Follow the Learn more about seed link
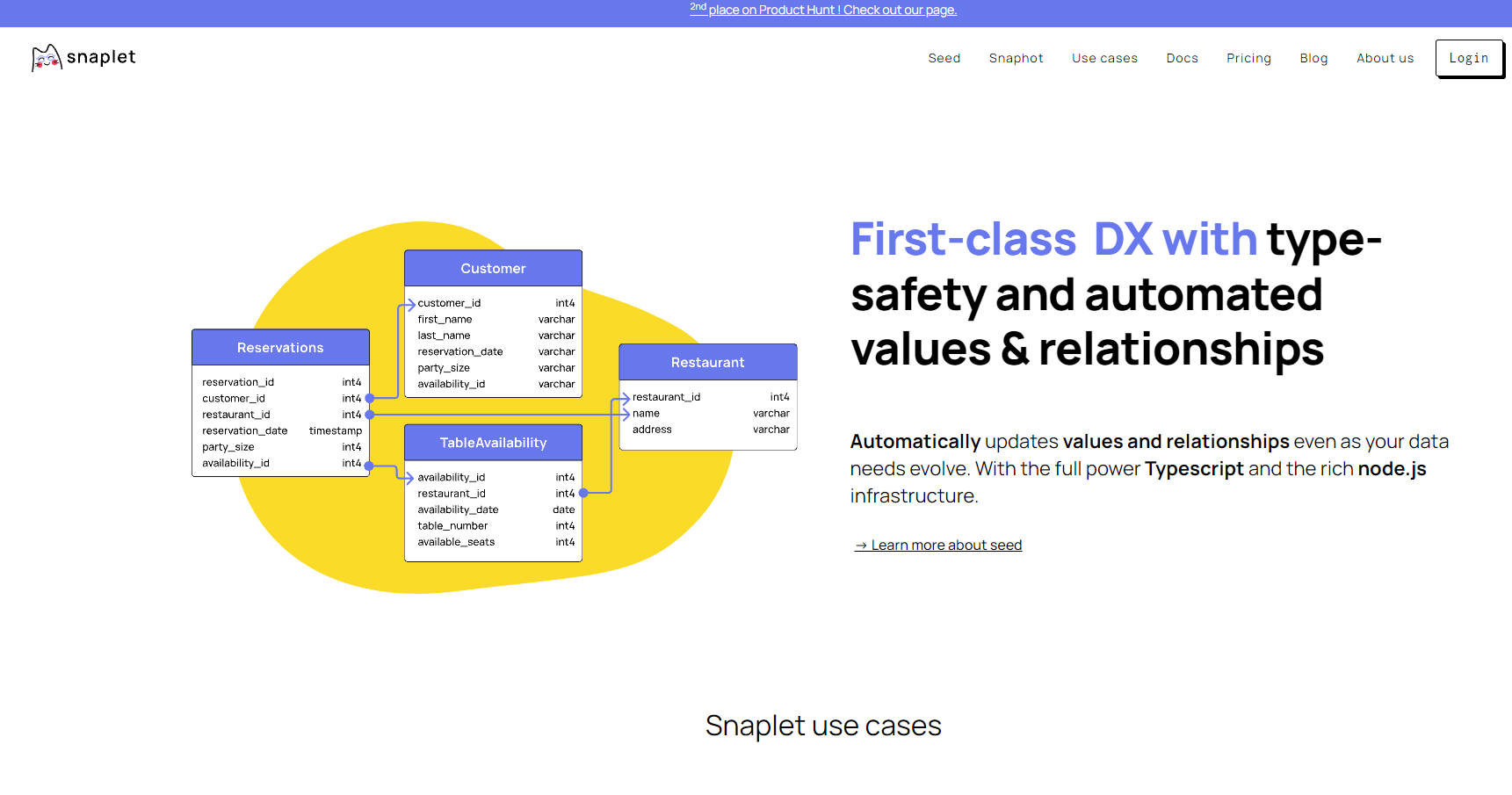This screenshot has height=795, width=1512. coord(938,546)
